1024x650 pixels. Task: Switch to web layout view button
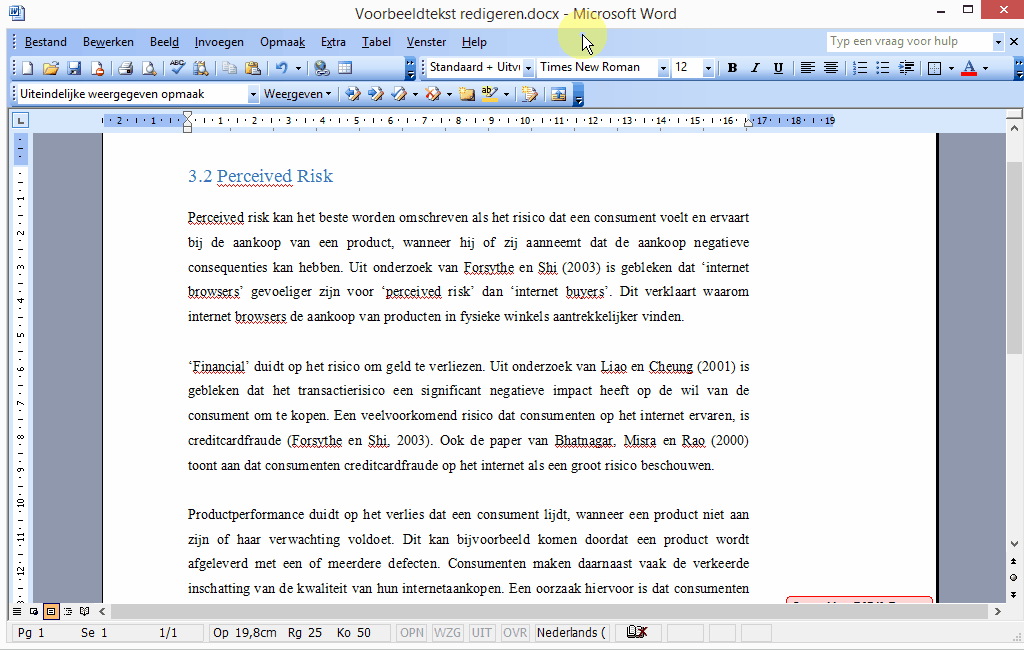pyautogui.click(x=34, y=611)
